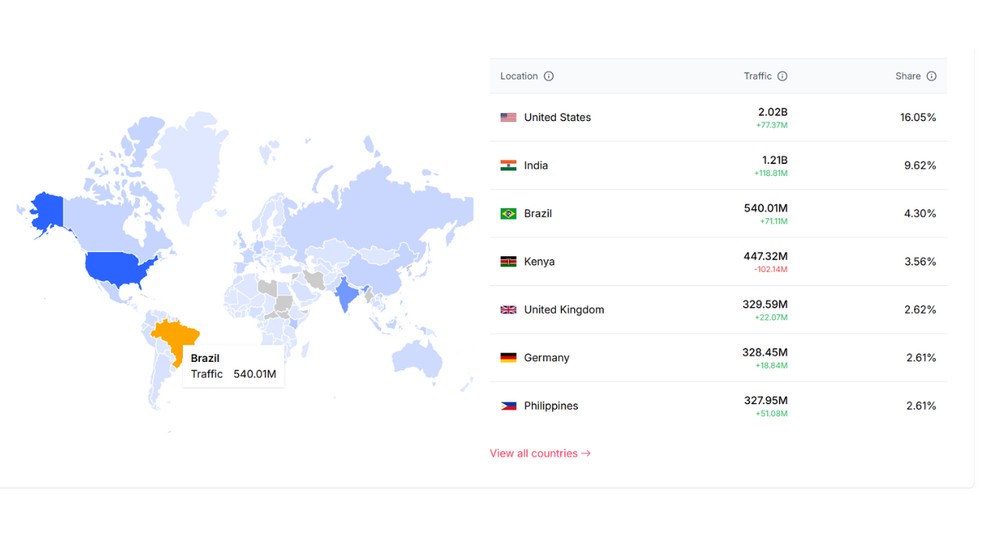Click the Traffic column info icon

tap(782, 76)
